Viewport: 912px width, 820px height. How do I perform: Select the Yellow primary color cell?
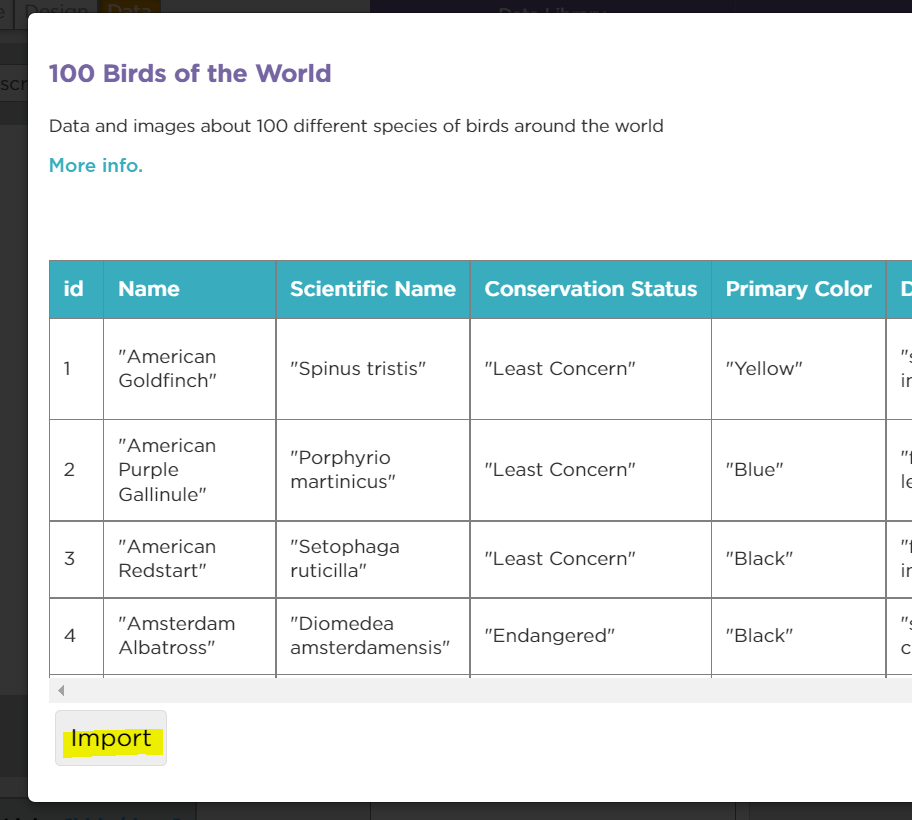tap(765, 369)
